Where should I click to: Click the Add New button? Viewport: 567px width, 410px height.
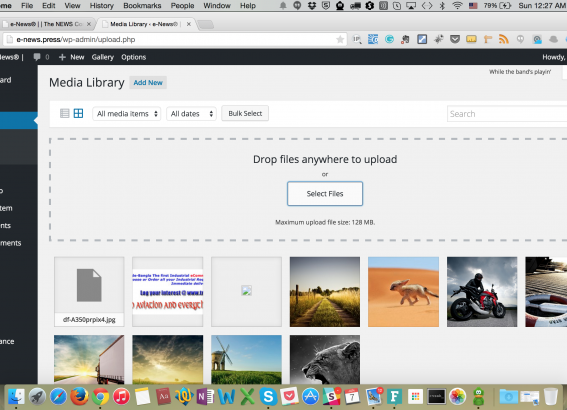(x=148, y=83)
